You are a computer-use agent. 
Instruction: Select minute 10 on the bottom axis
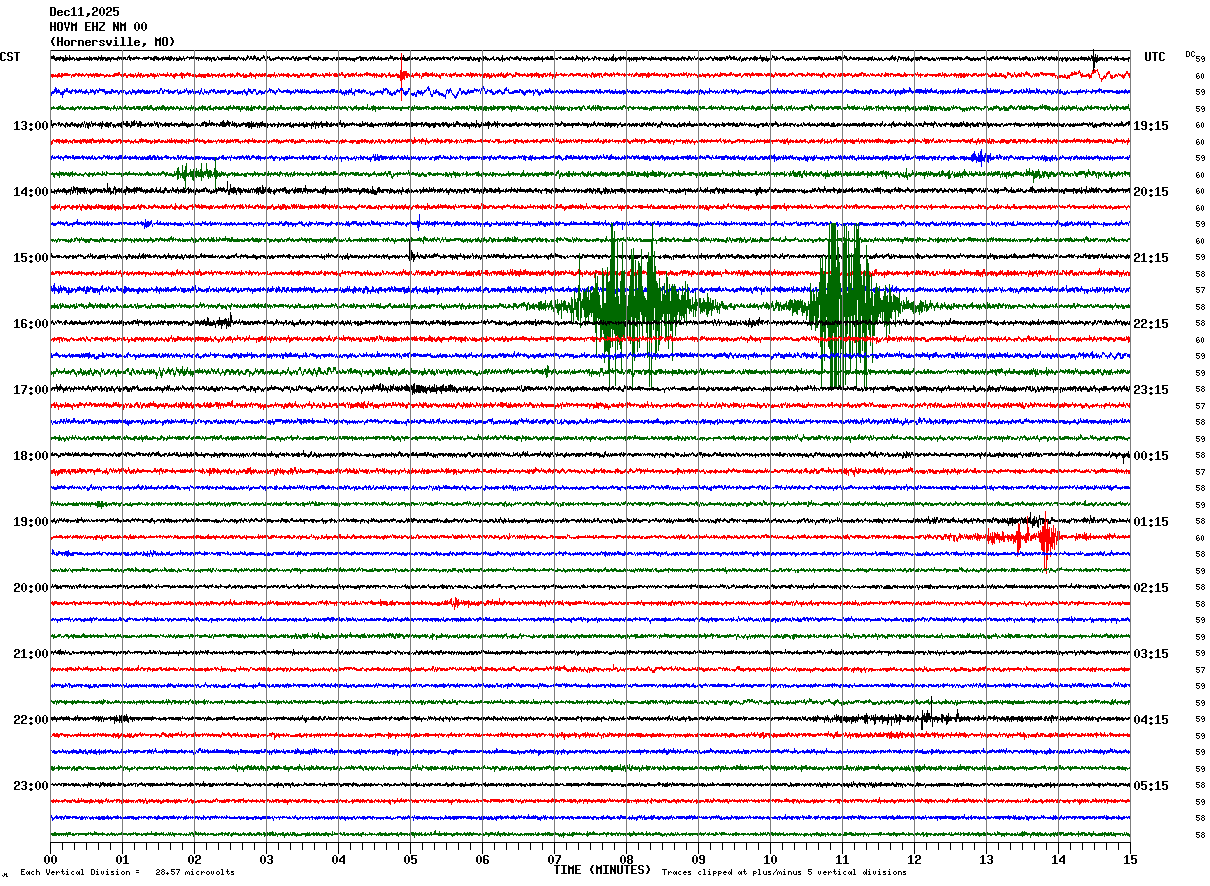coord(770,859)
